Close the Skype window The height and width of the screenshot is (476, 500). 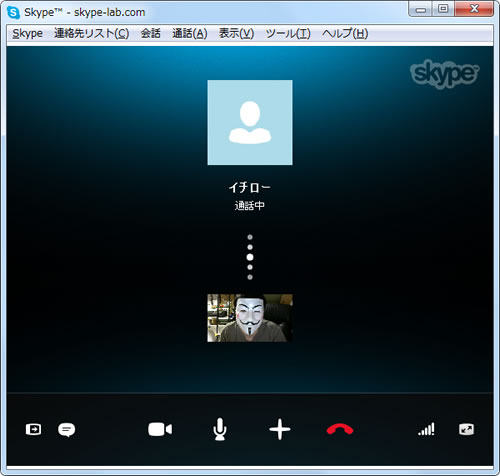(x=474, y=9)
